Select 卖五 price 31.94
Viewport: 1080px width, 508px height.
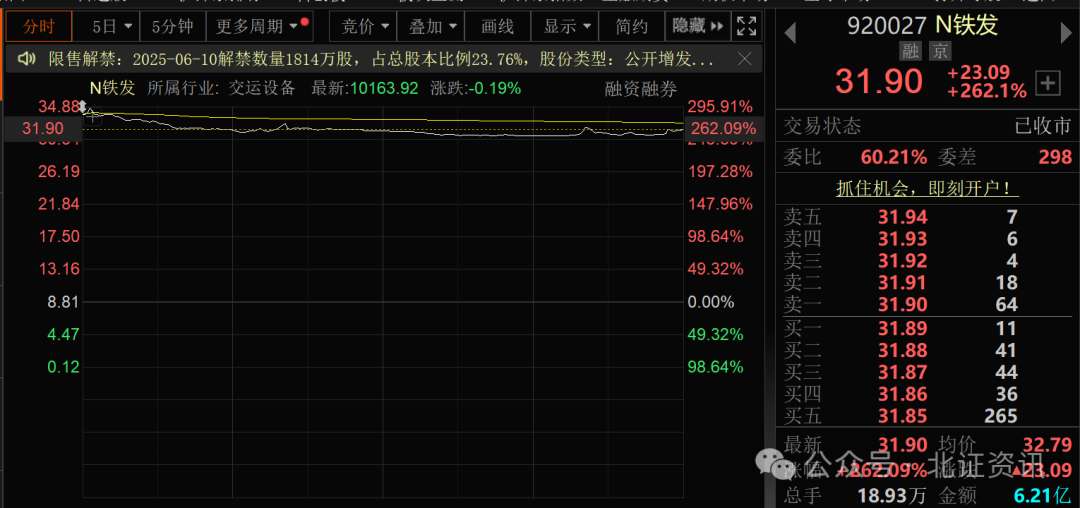[x=903, y=218]
